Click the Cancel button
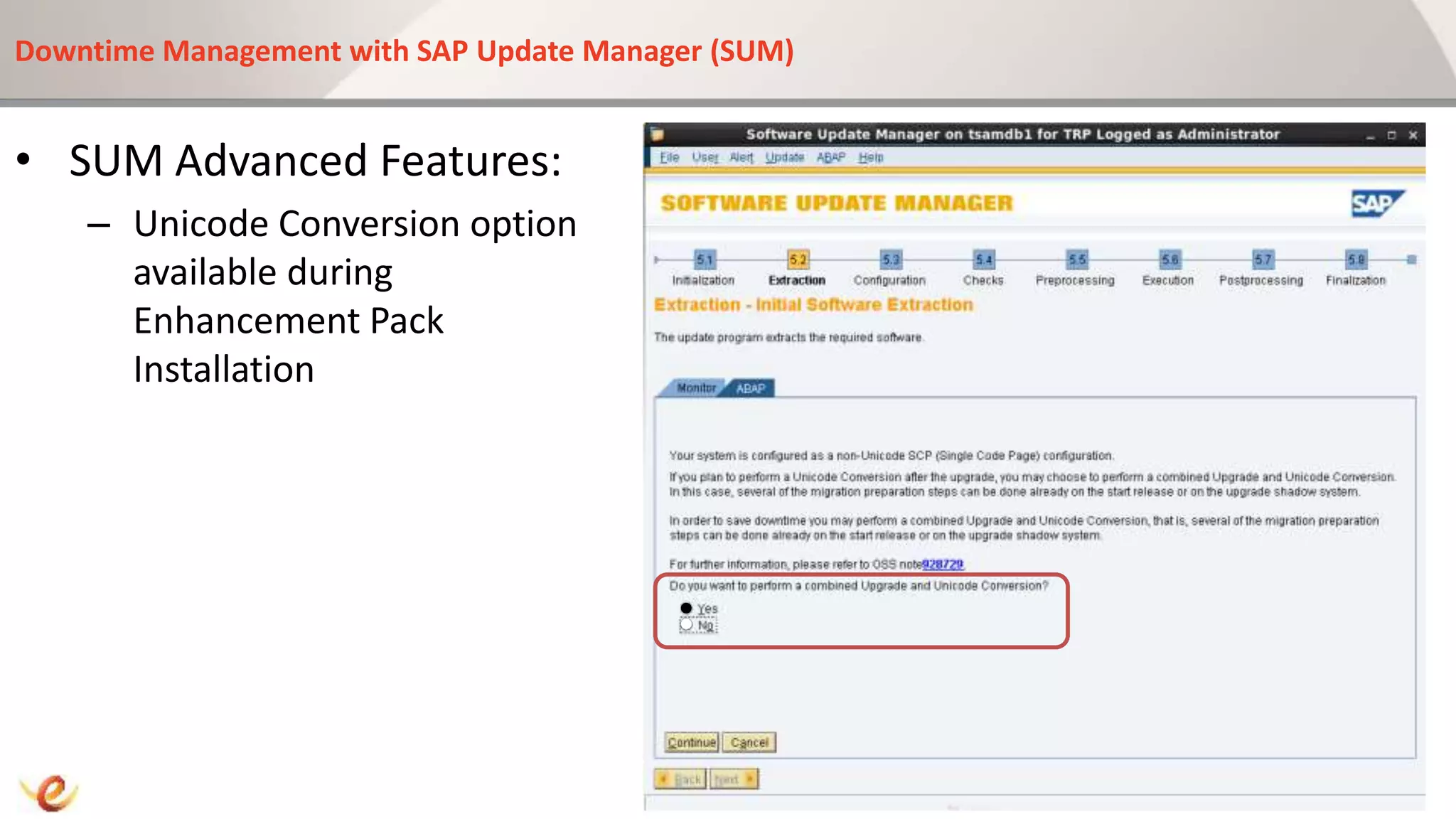1456x819 pixels. click(x=749, y=742)
